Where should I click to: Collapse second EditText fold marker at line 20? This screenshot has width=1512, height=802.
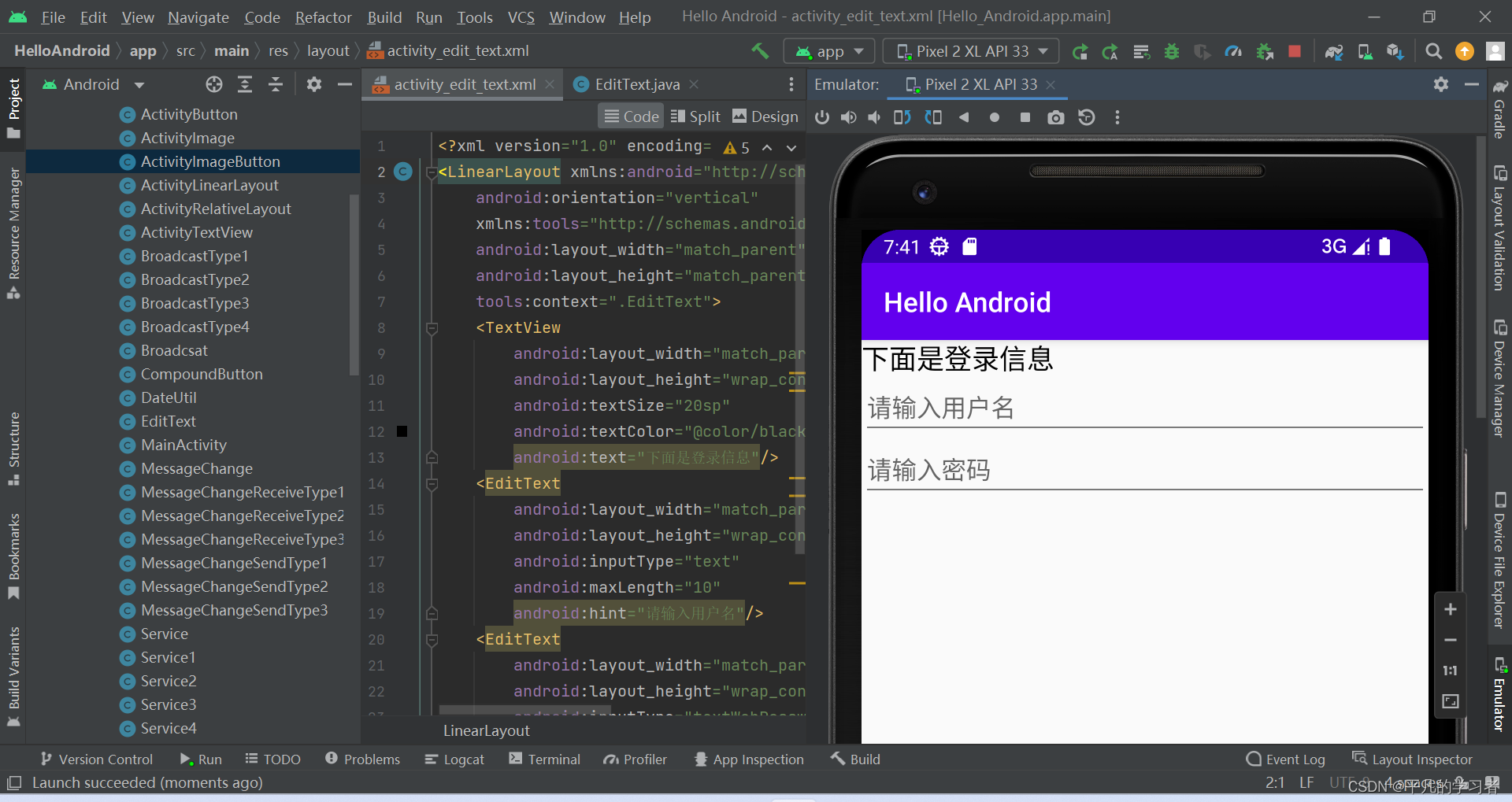point(432,640)
